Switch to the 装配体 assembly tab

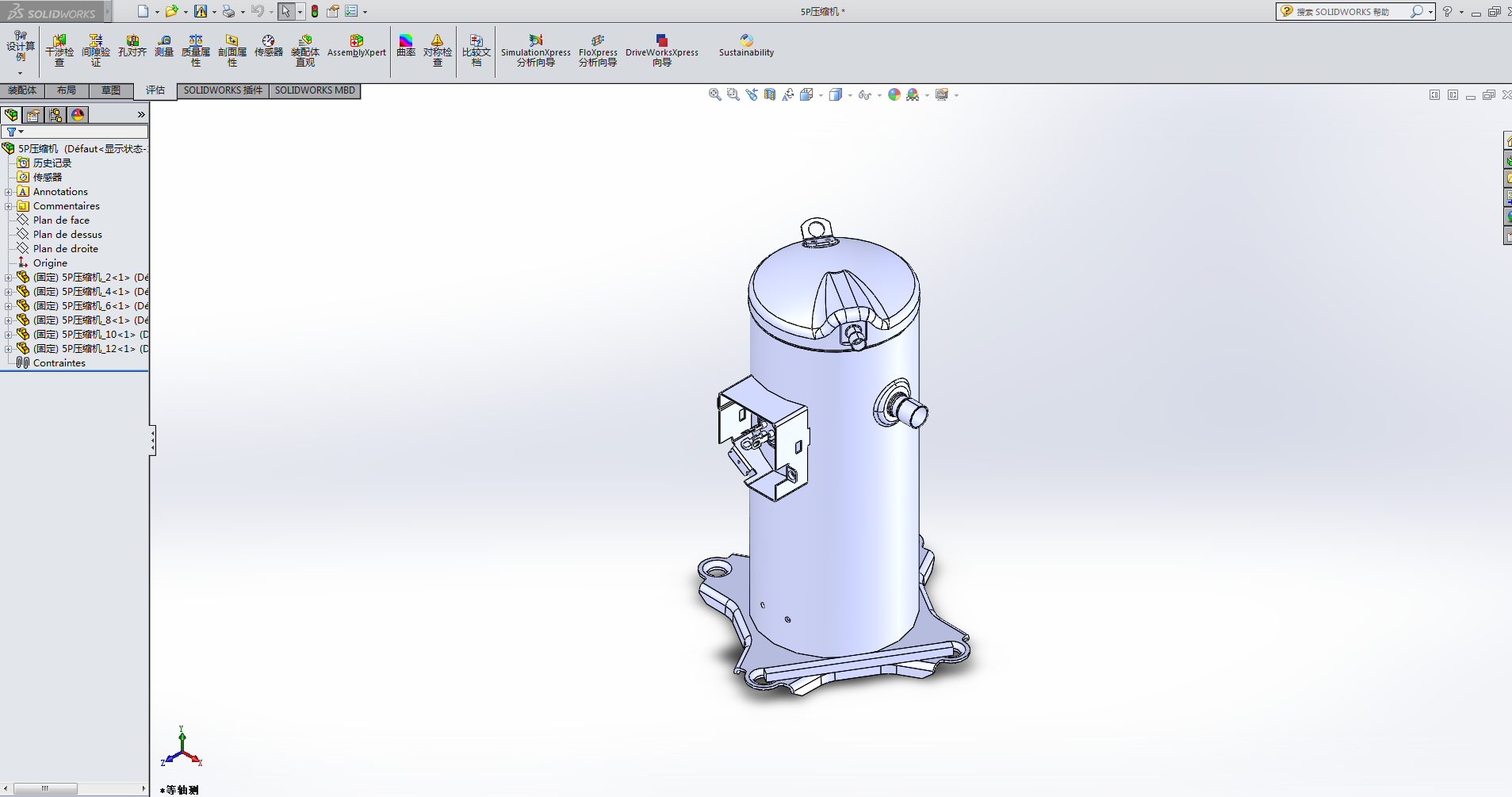coord(22,90)
